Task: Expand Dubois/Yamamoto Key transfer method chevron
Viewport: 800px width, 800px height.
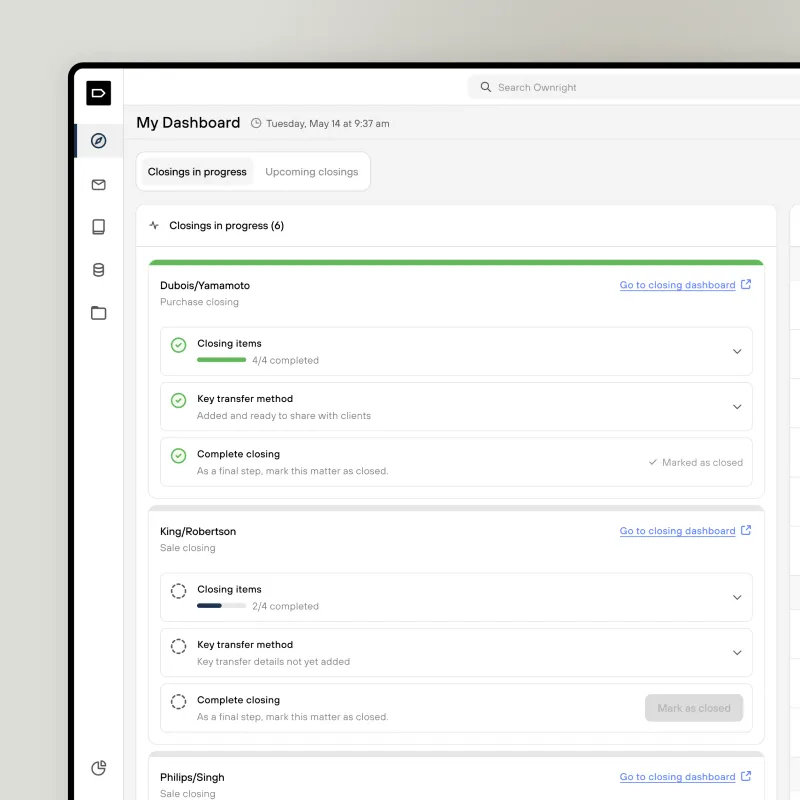Action: tap(737, 407)
